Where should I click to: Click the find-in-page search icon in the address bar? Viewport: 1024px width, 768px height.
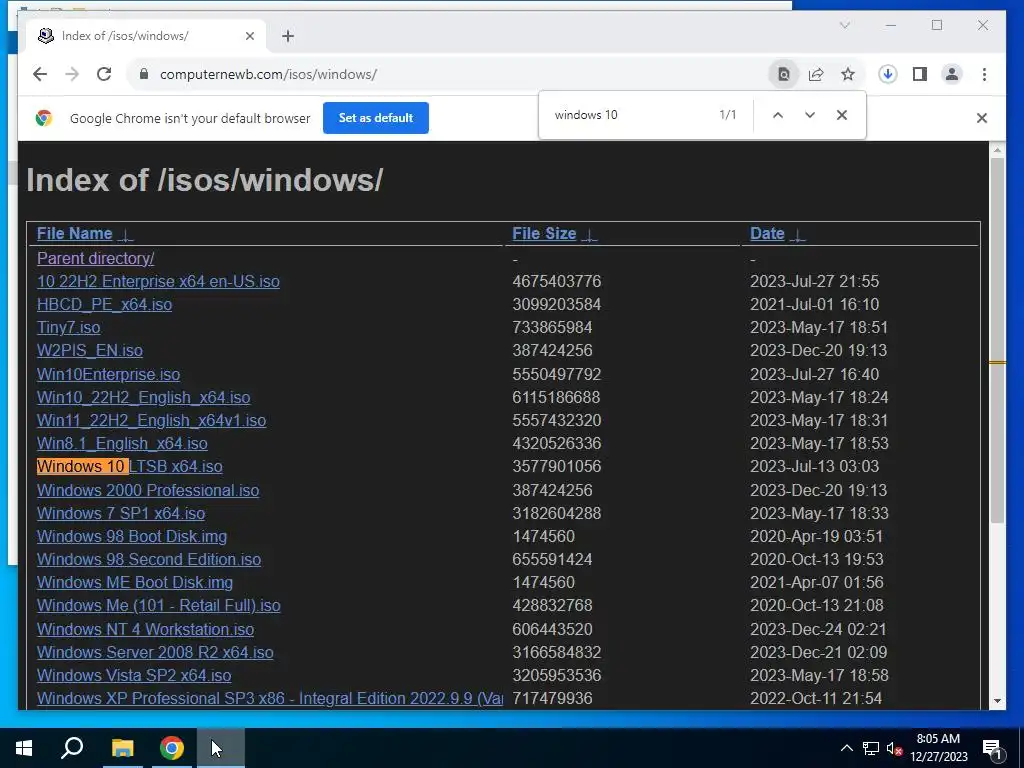(x=784, y=74)
